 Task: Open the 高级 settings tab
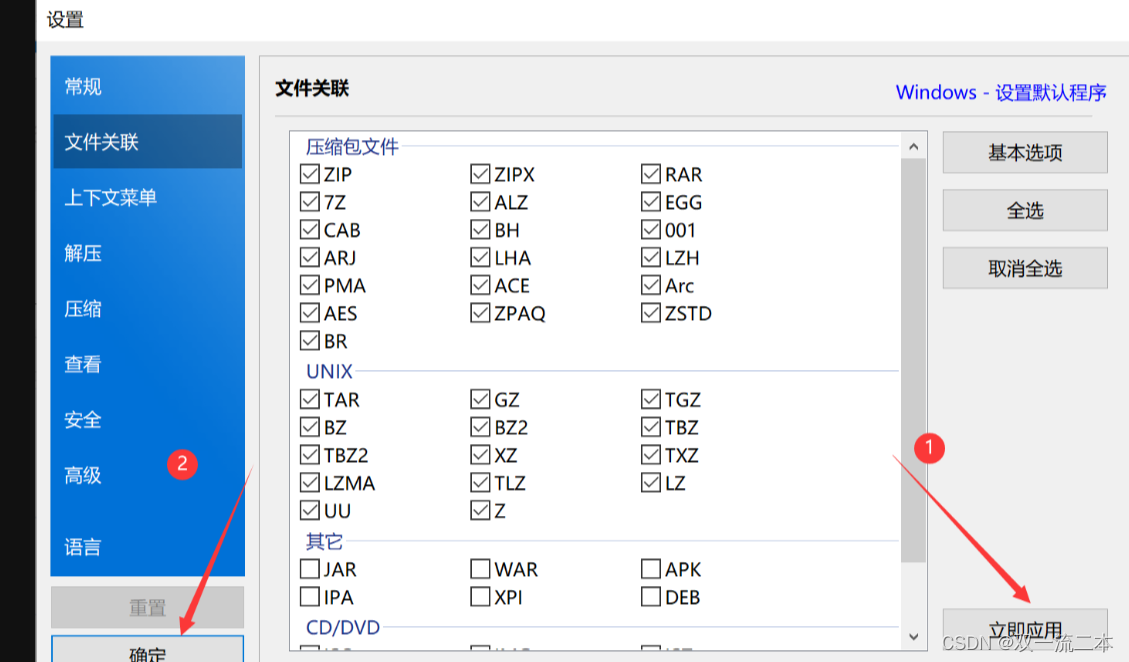(148, 475)
